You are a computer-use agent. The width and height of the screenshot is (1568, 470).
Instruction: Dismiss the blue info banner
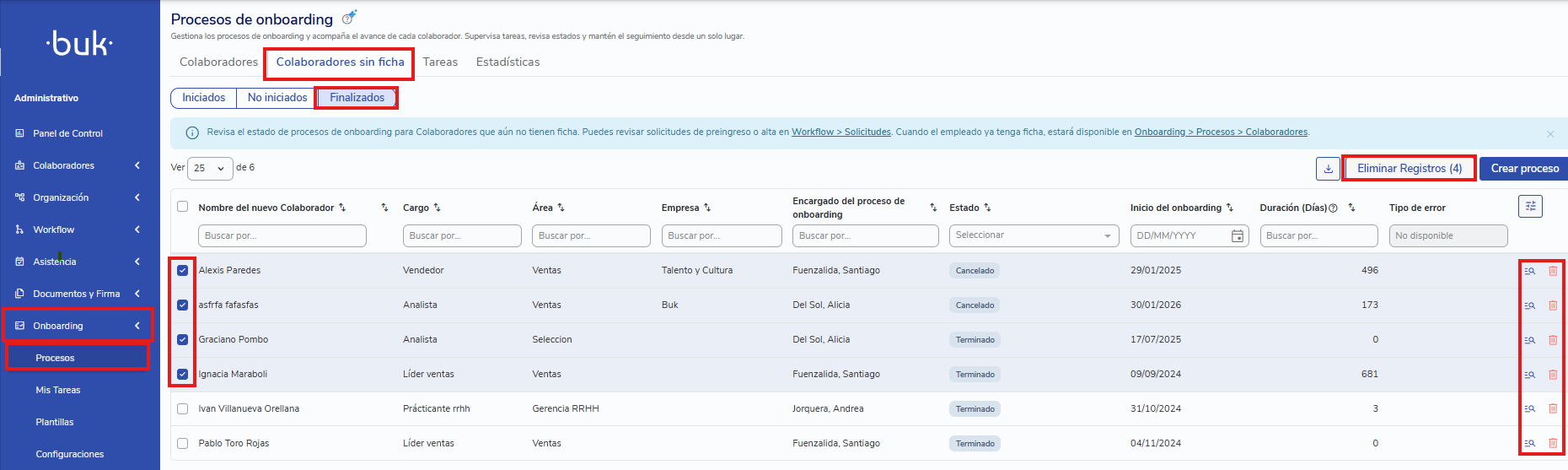[x=1550, y=134]
